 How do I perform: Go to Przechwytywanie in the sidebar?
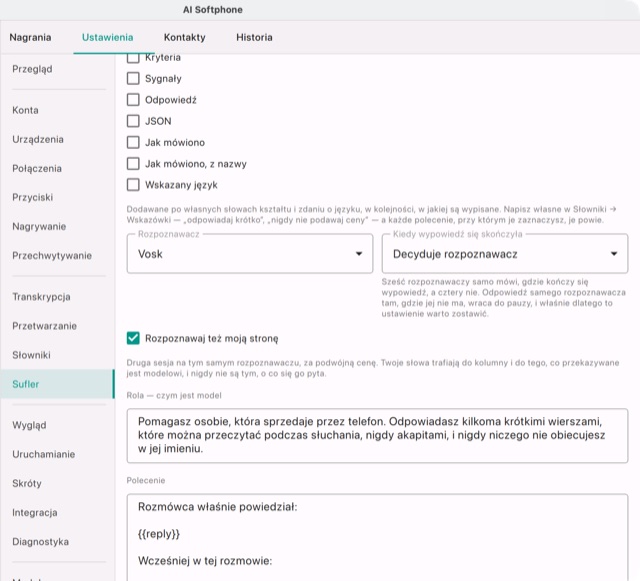tap(57, 256)
